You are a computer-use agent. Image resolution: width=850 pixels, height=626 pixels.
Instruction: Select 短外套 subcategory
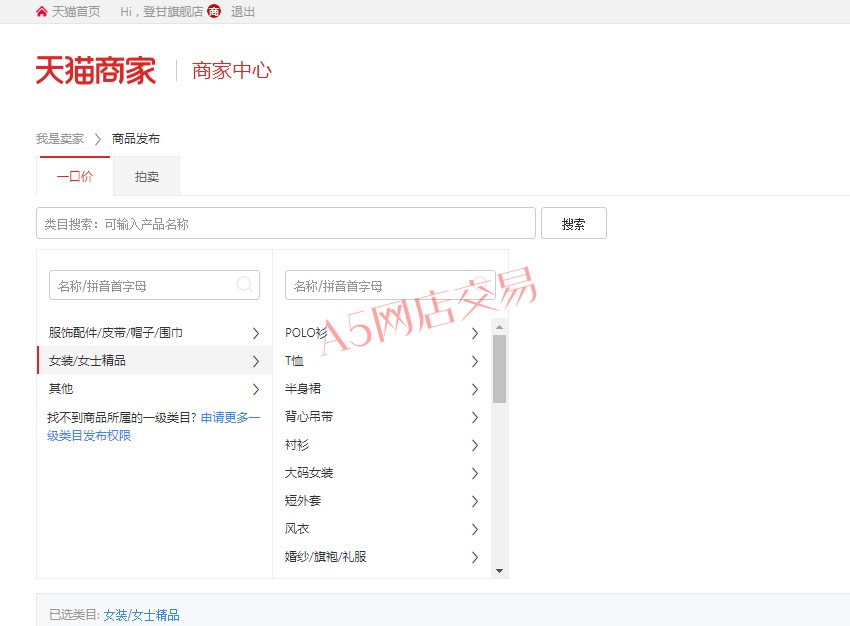coord(382,500)
